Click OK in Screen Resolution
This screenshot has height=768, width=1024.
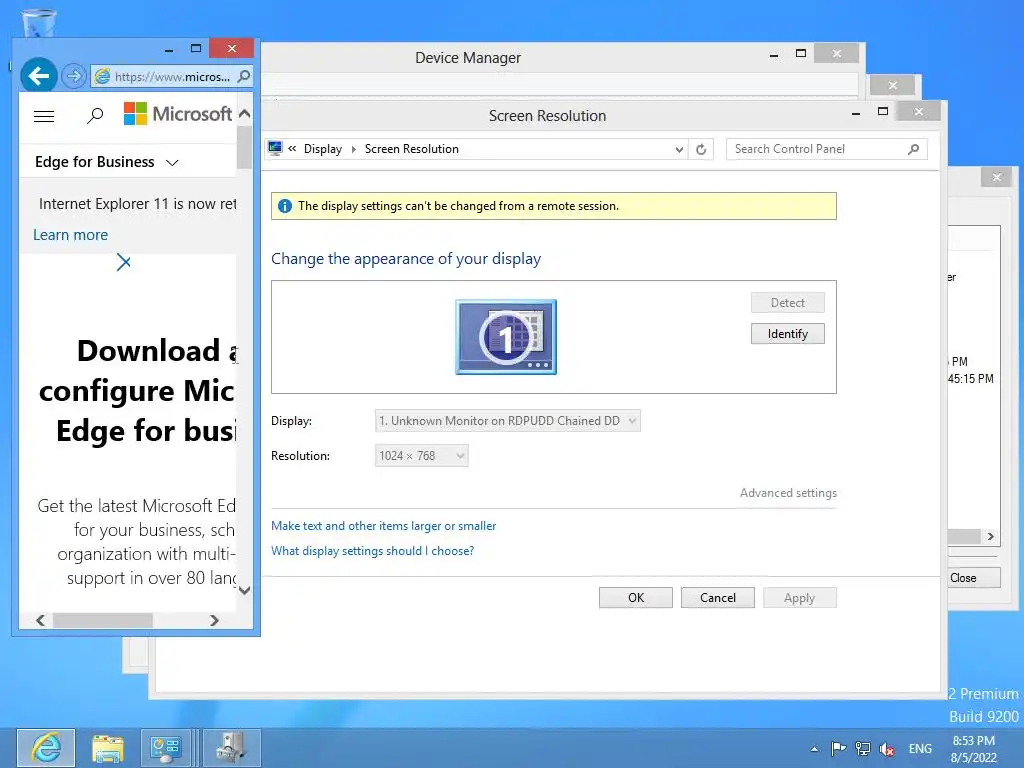[x=635, y=598]
